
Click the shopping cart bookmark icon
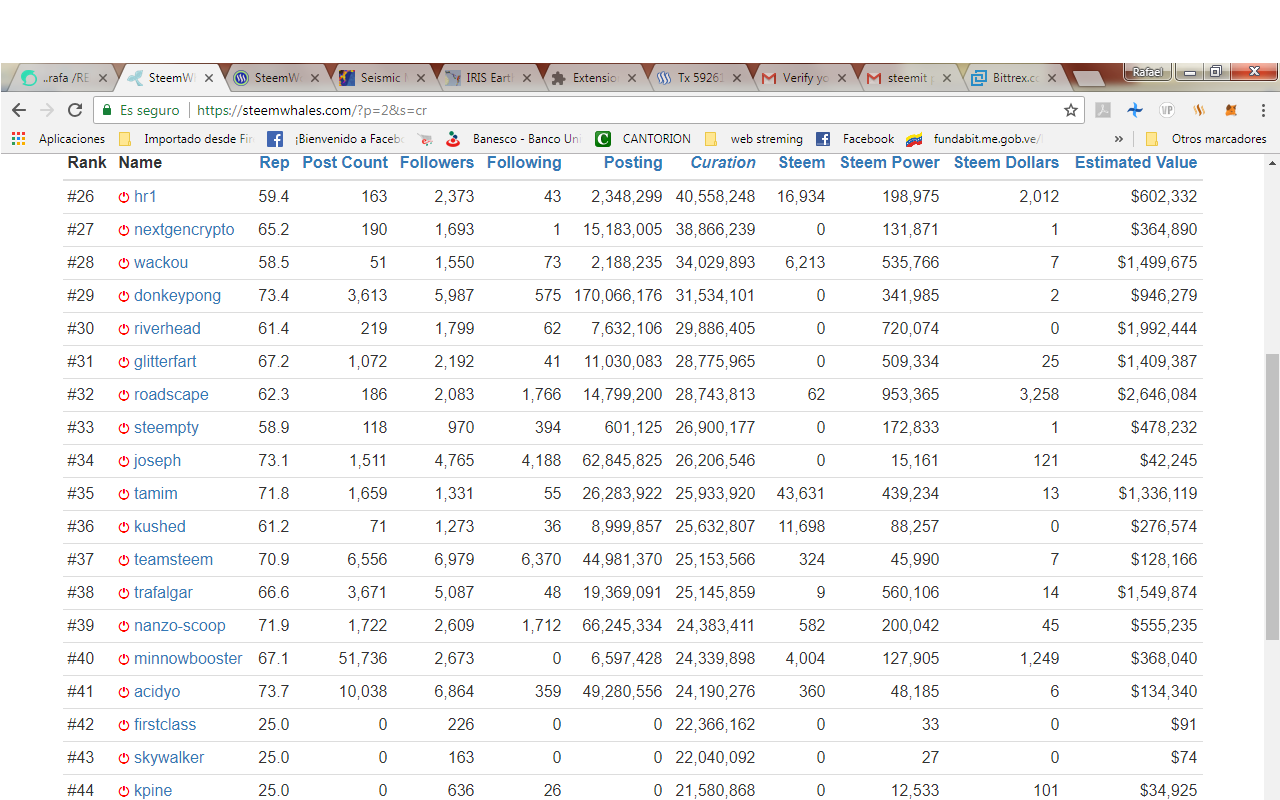pyautogui.click(x=425, y=139)
